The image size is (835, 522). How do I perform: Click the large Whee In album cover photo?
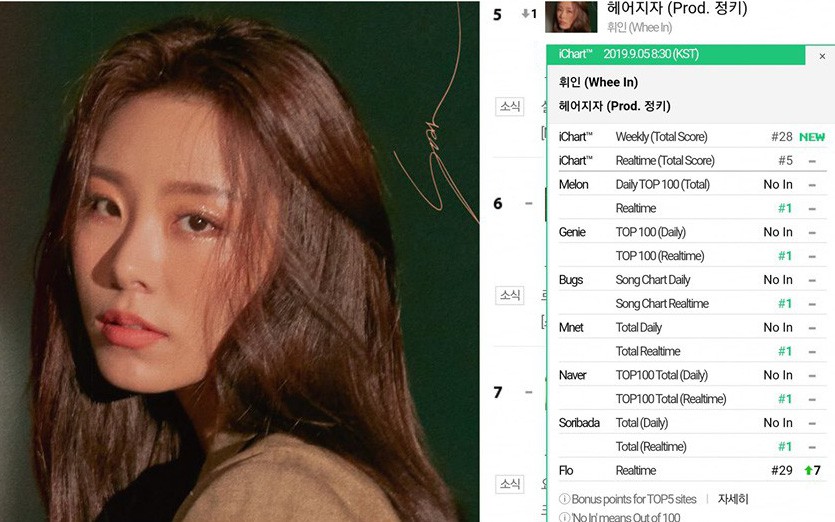click(x=240, y=261)
